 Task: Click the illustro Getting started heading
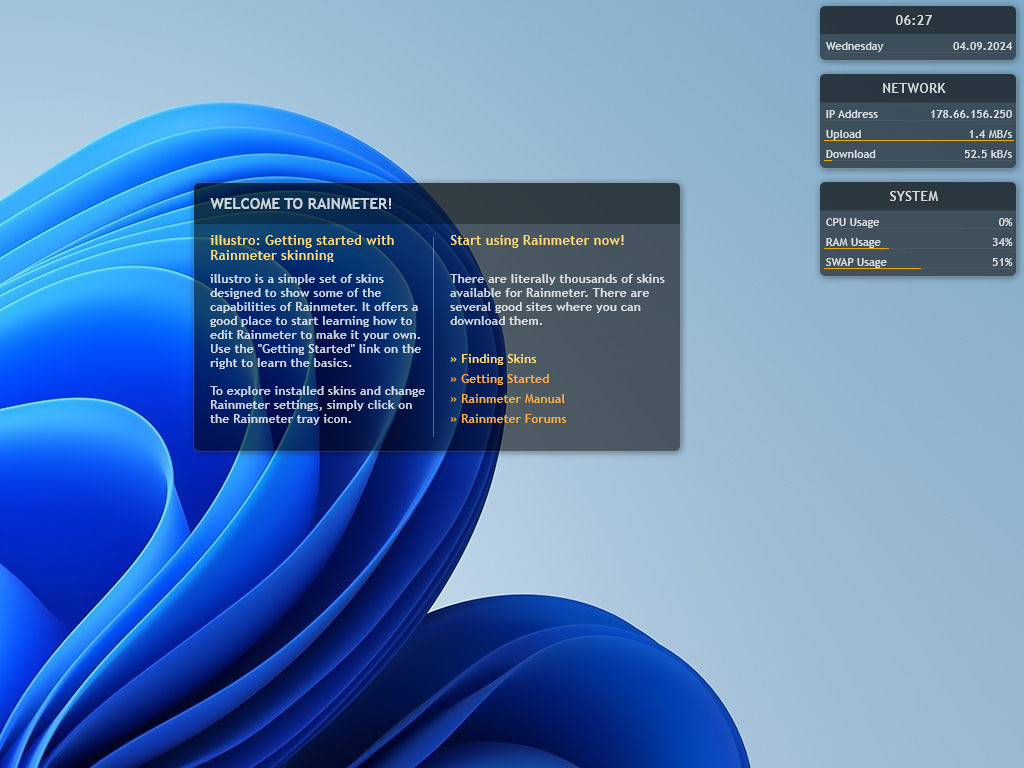point(302,248)
